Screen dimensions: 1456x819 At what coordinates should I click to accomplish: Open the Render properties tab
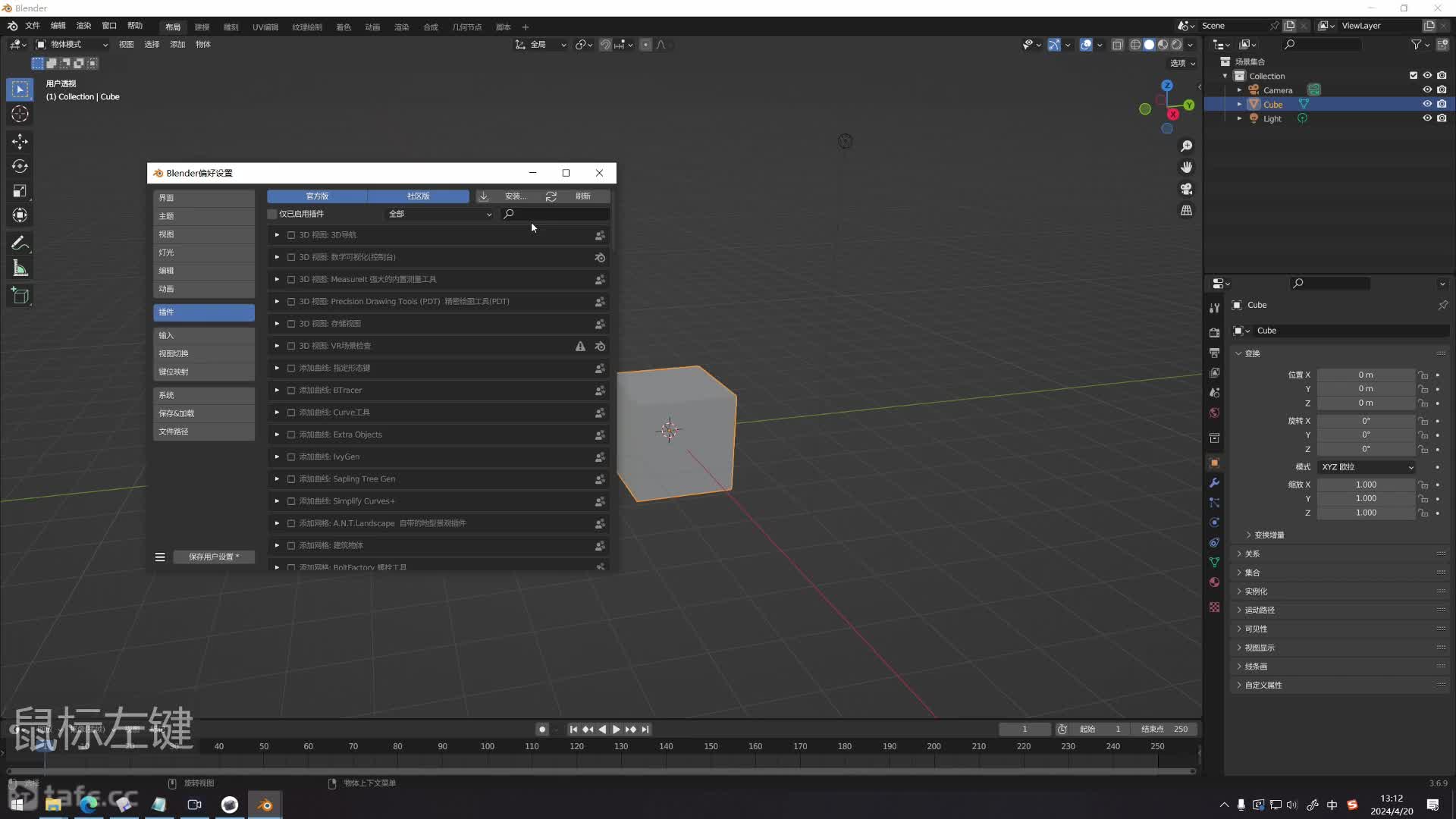coord(1214,333)
